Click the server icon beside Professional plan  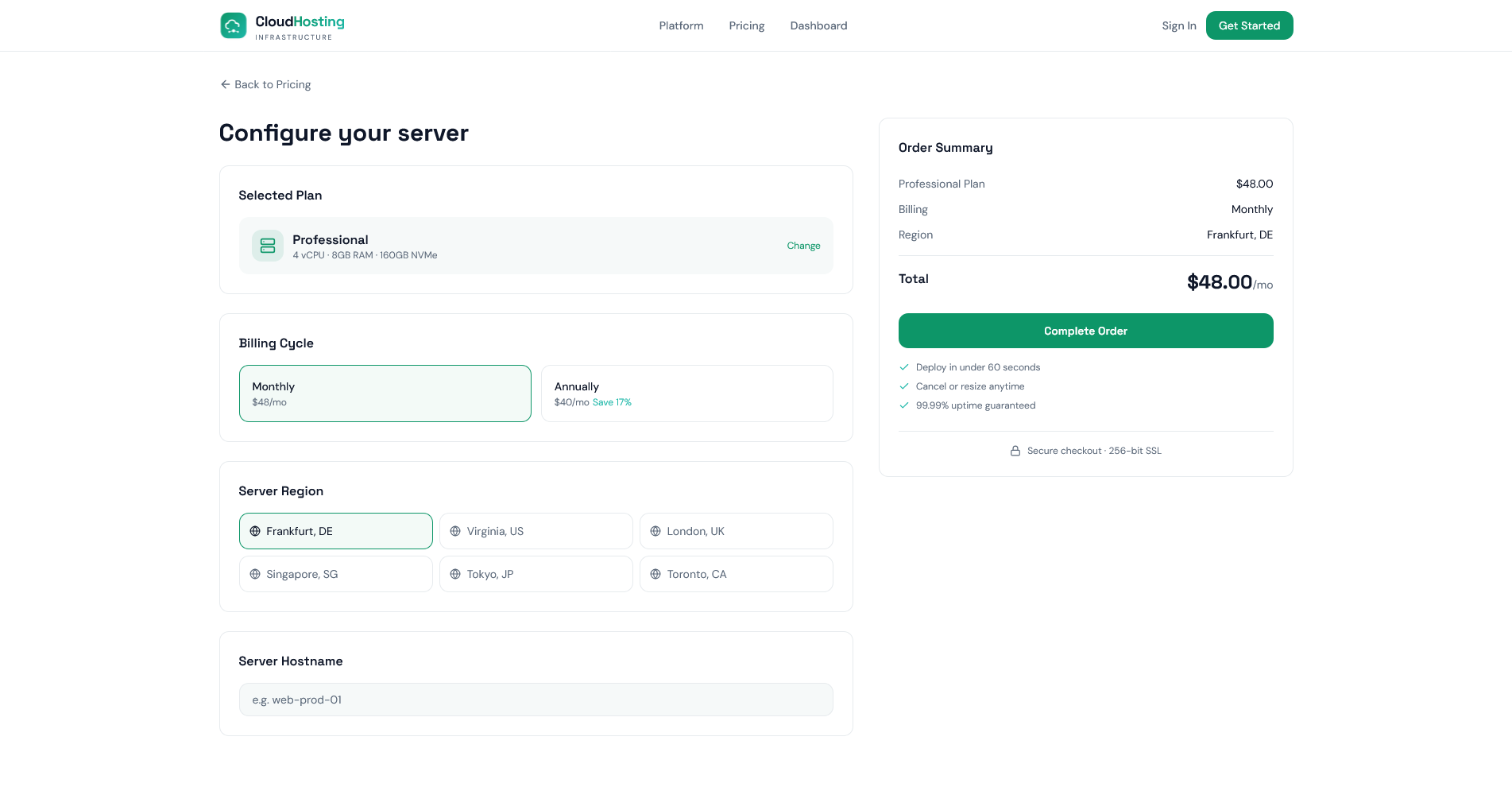268,246
